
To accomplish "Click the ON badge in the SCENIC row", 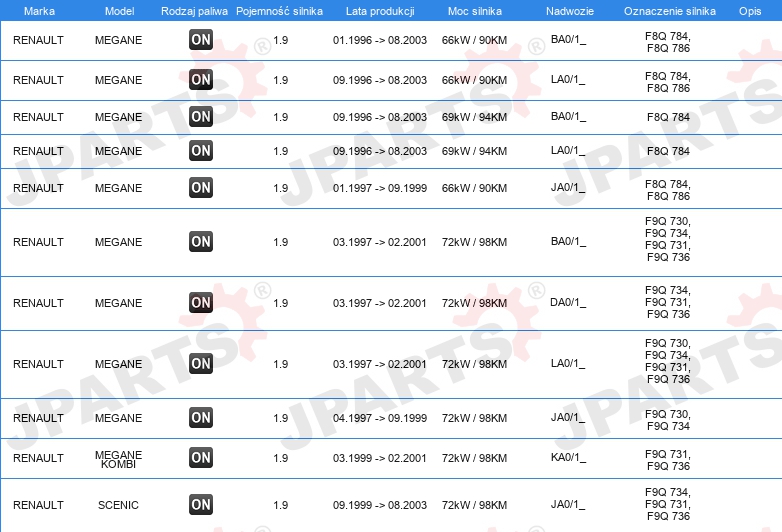I will (x=201, y=505).
